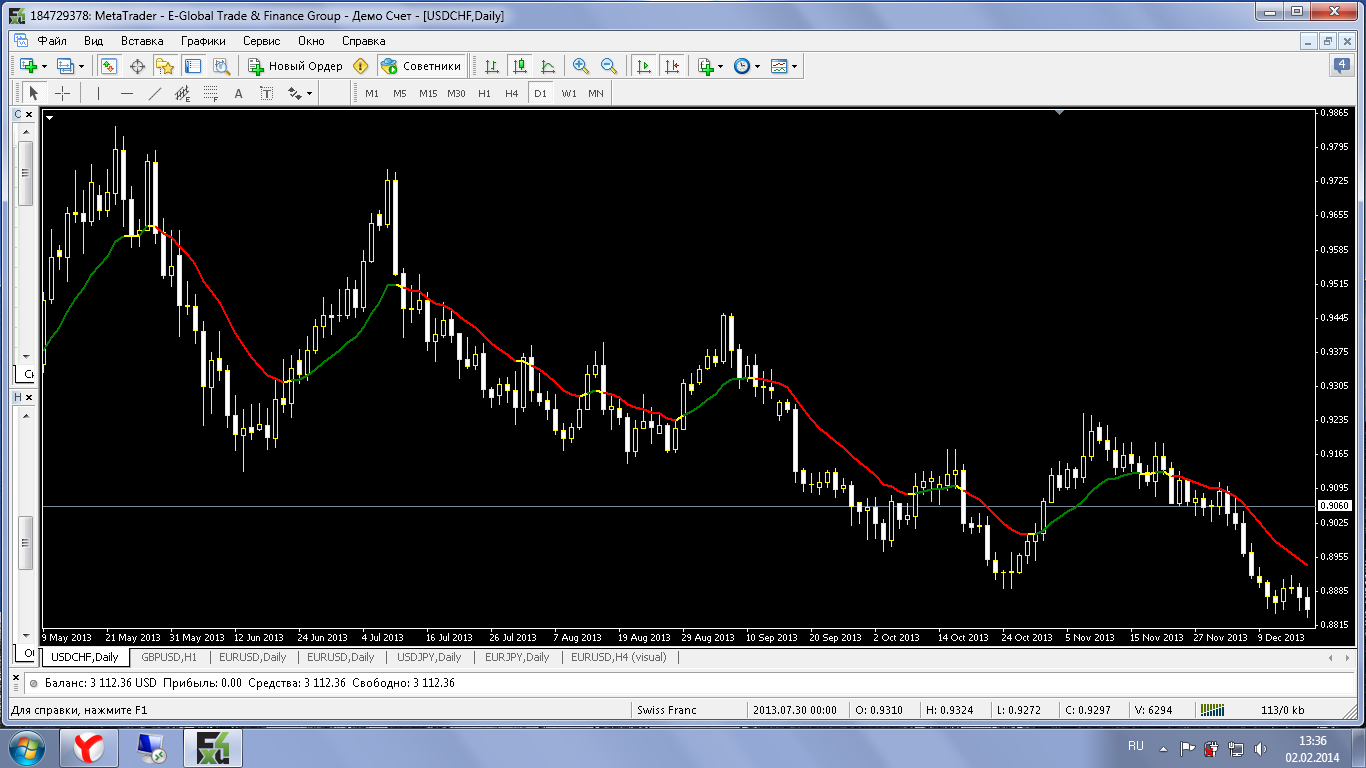Toggle the Navigator star-folder icon
The height and width of the screenshot is (768, 1366).
click(x=165, y=66)
